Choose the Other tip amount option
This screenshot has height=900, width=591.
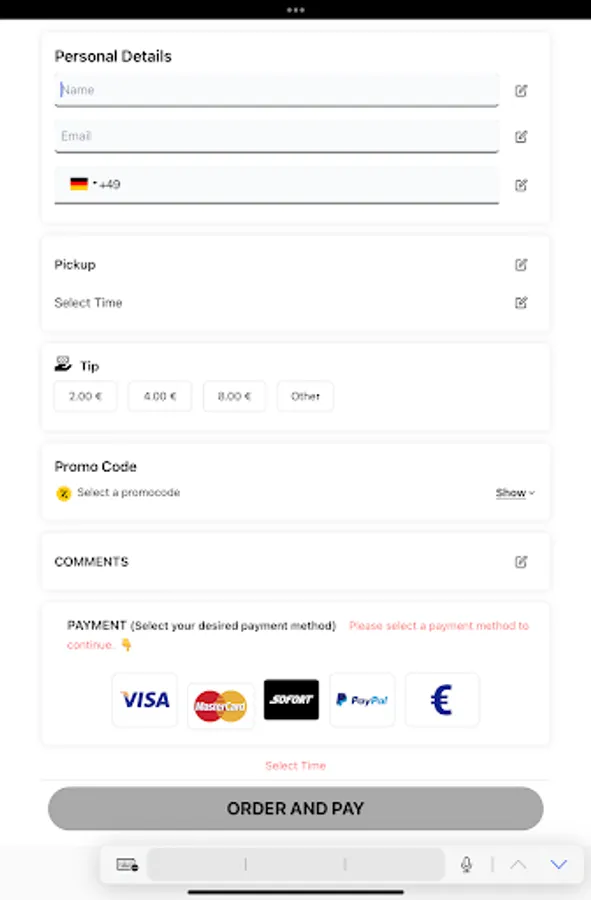305,396
